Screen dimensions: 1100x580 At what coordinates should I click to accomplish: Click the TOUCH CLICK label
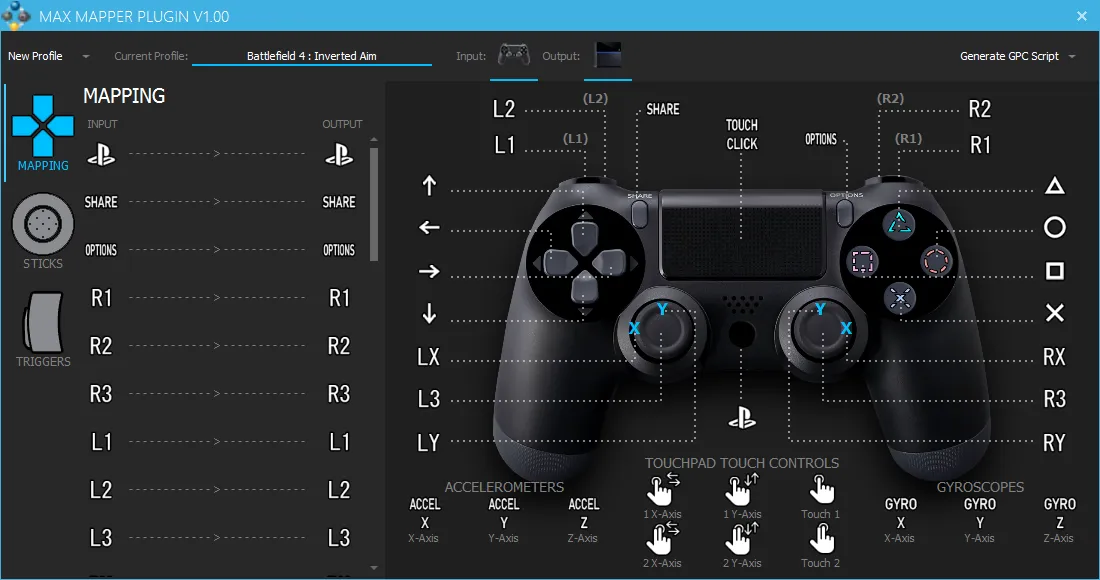click(742, 134)
